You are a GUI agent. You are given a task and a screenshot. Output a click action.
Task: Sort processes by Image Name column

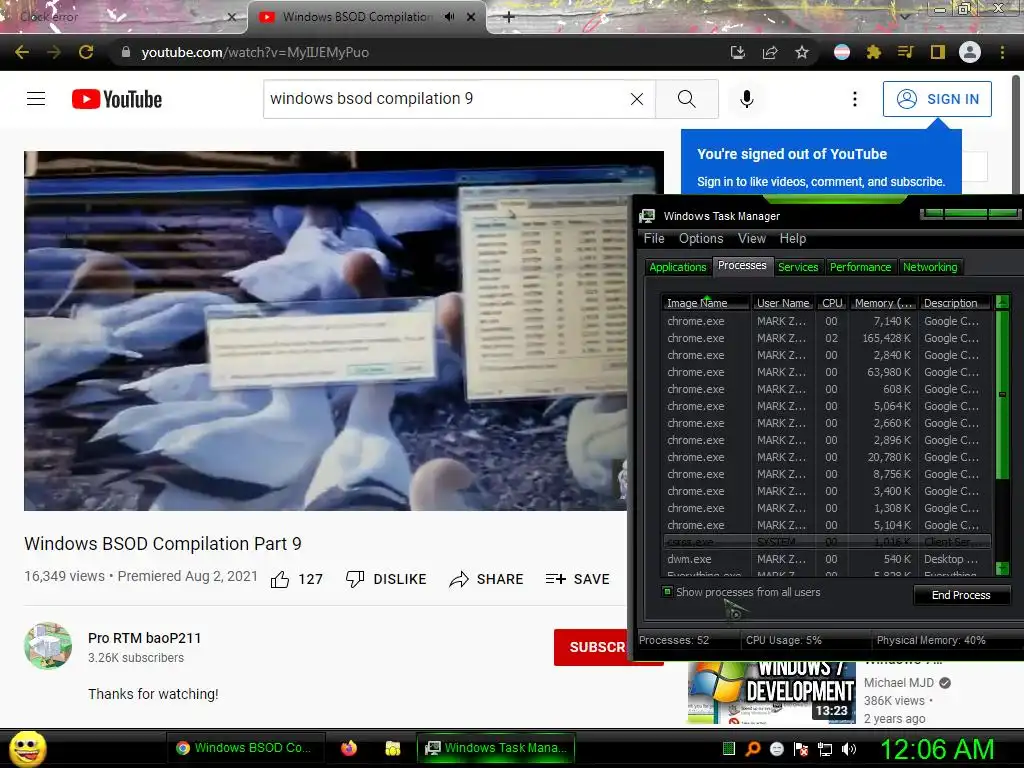[704, 303]
